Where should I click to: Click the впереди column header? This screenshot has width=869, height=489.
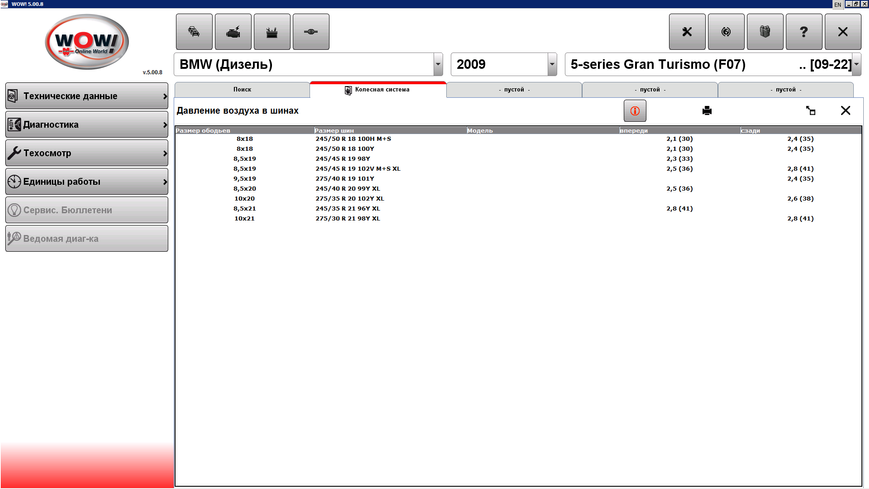[679, 130]
